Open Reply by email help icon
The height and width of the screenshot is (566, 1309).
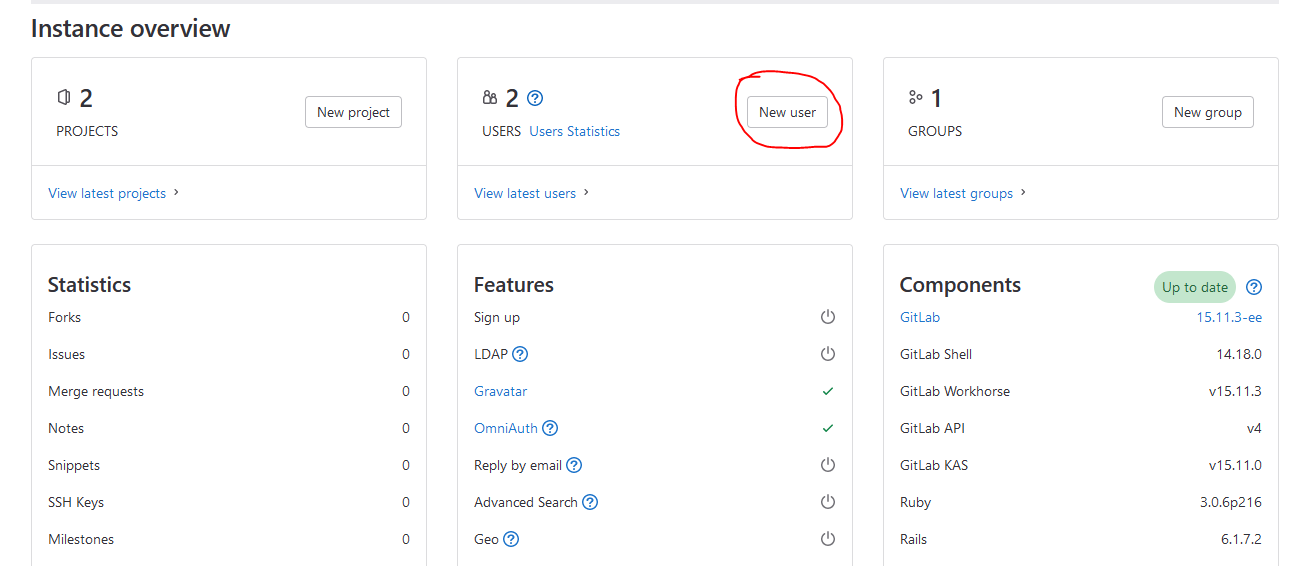coord(574,465)
